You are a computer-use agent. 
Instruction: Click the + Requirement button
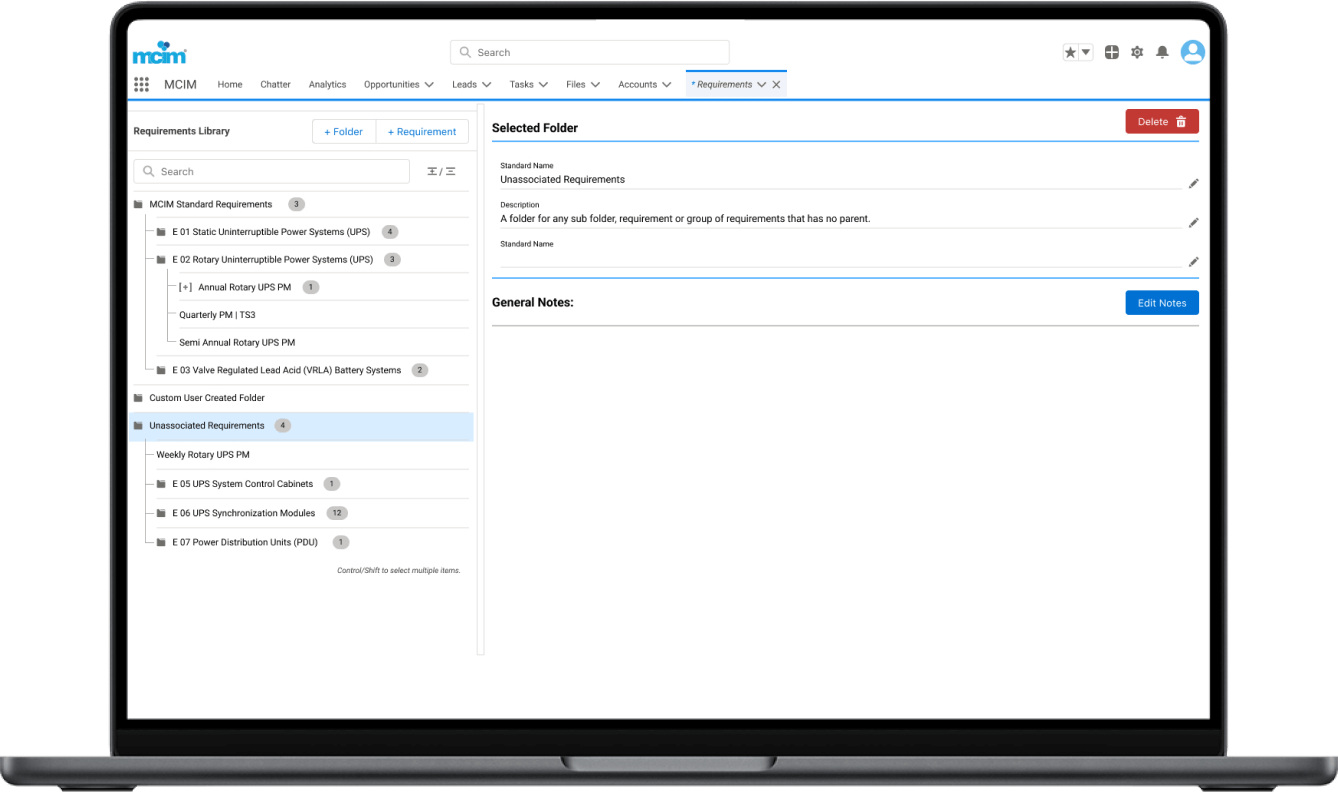click(x=422, y=132)
